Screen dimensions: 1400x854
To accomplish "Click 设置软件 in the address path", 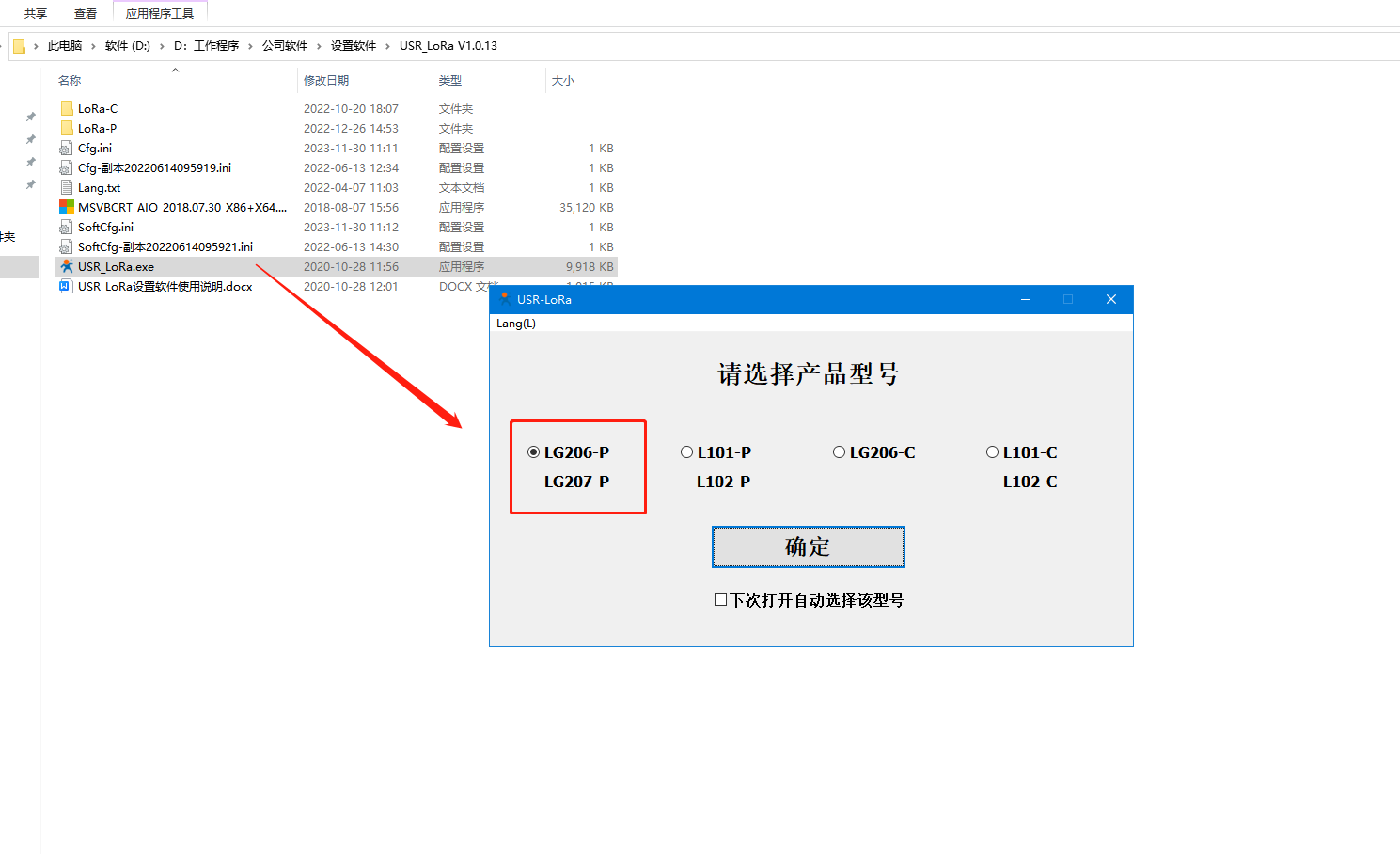I will tap(354, 45).
